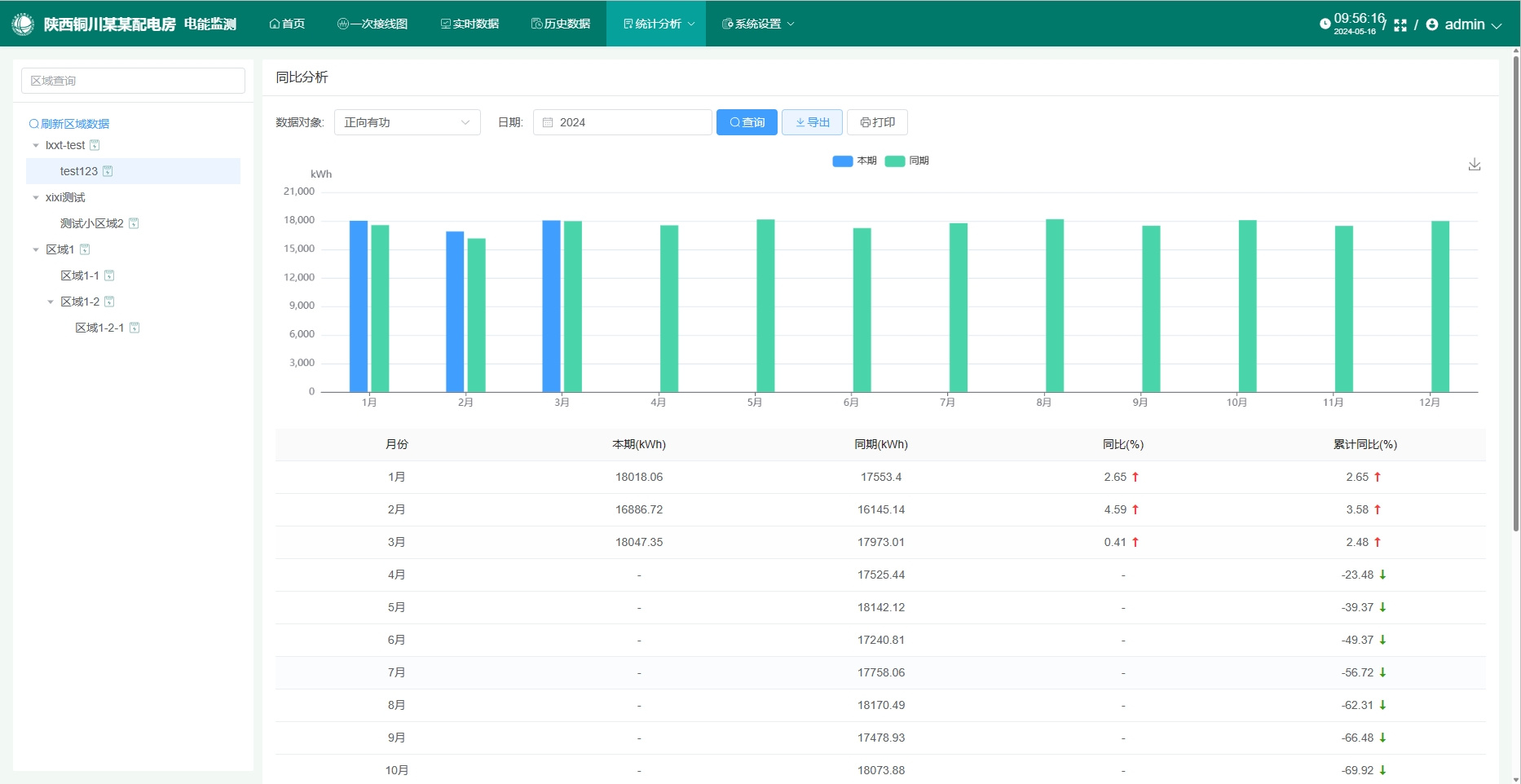Image resolution: width=1521 pixels, height=784 pixels.
Task: Click the admin user avatar icon
Action: pyautogui.click(x=1432, y=25)
